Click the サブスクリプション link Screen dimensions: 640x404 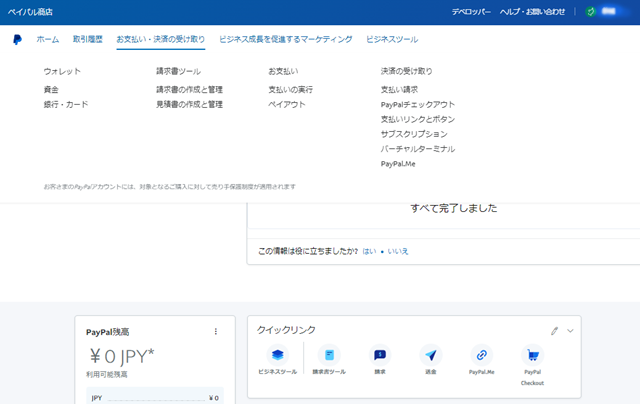tap(414, 134)
